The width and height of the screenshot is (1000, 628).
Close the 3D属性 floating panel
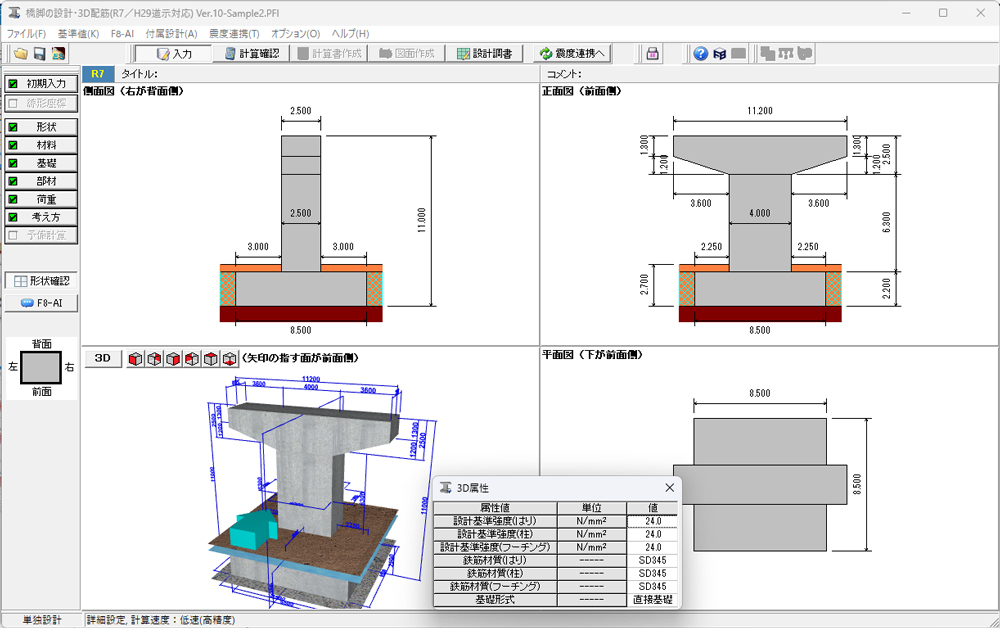[668, 487]
